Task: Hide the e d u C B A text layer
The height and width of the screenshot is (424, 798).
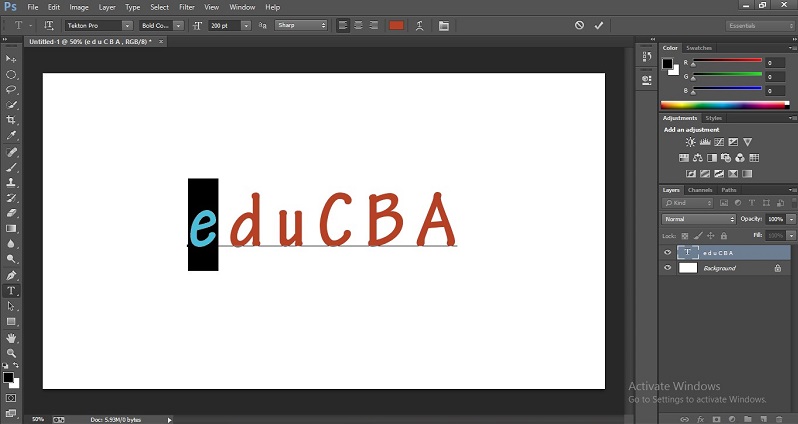Action: pos(667,252)
